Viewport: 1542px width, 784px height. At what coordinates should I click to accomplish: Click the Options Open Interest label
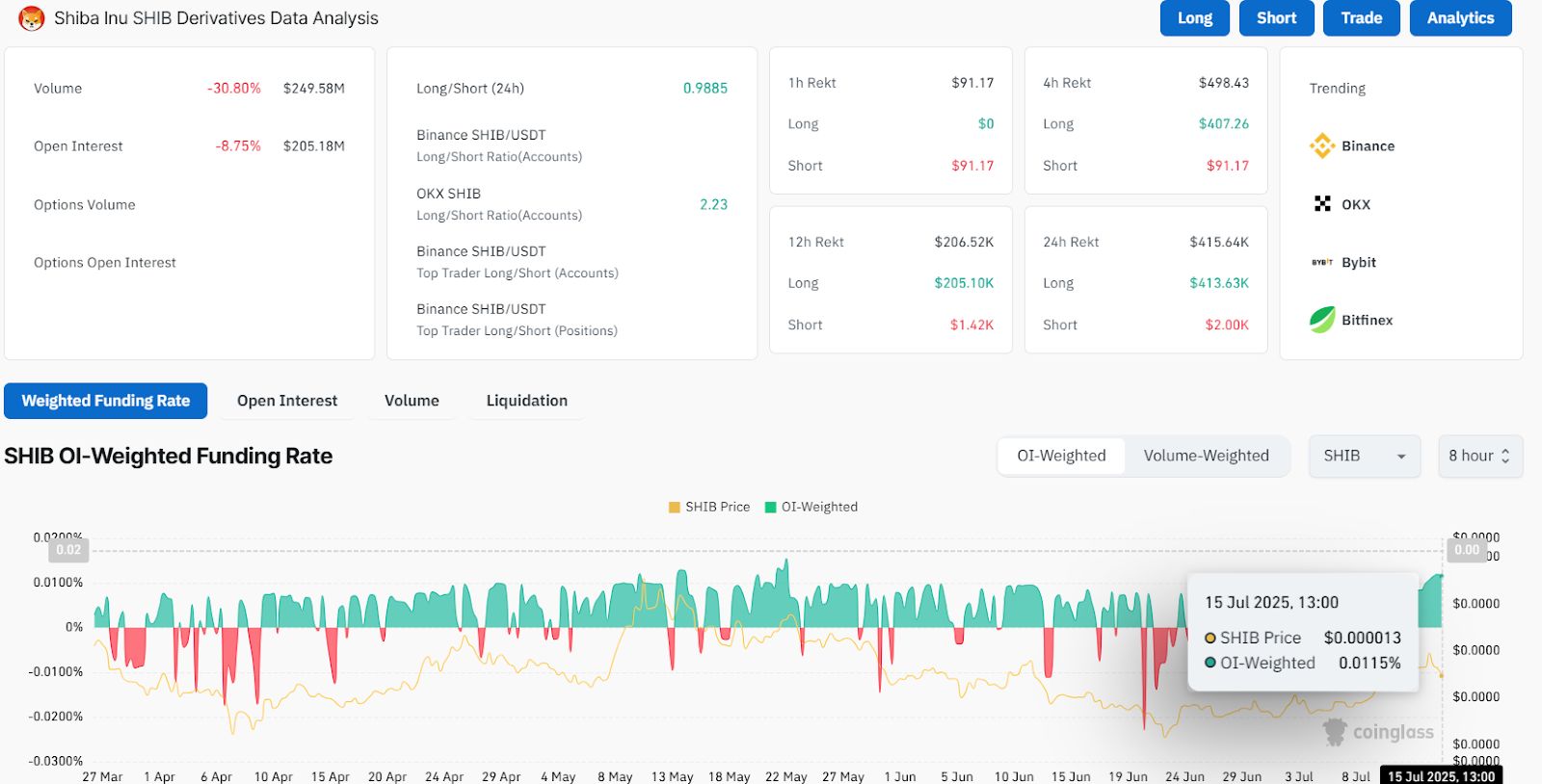[x=105, y=262]
